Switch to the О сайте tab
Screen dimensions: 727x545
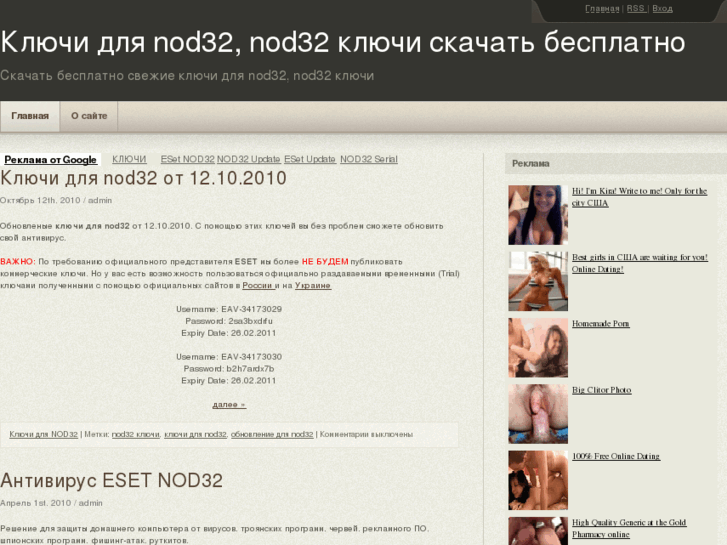(89, 116)
